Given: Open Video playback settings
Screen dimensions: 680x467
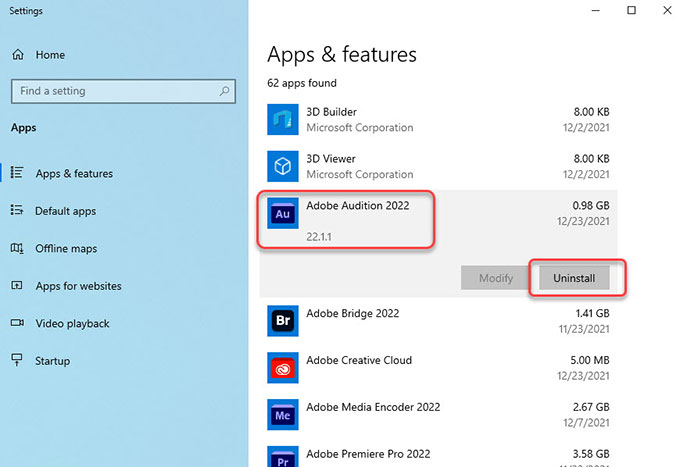Looking at the screenshot, I should click(x=72, y=323).
